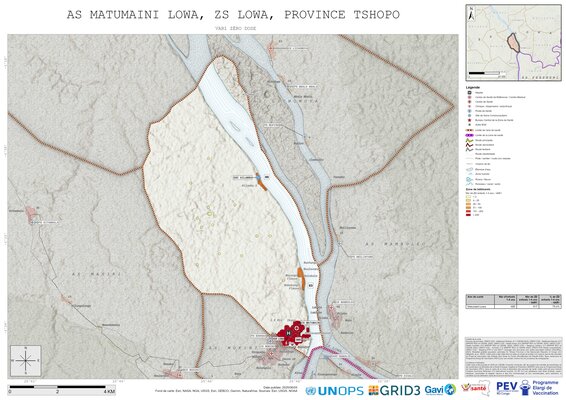Click the health marker east of the river near Lowa
Image resolution: width=566 pixels, height=400 pixels.
[x=331, y=308]
